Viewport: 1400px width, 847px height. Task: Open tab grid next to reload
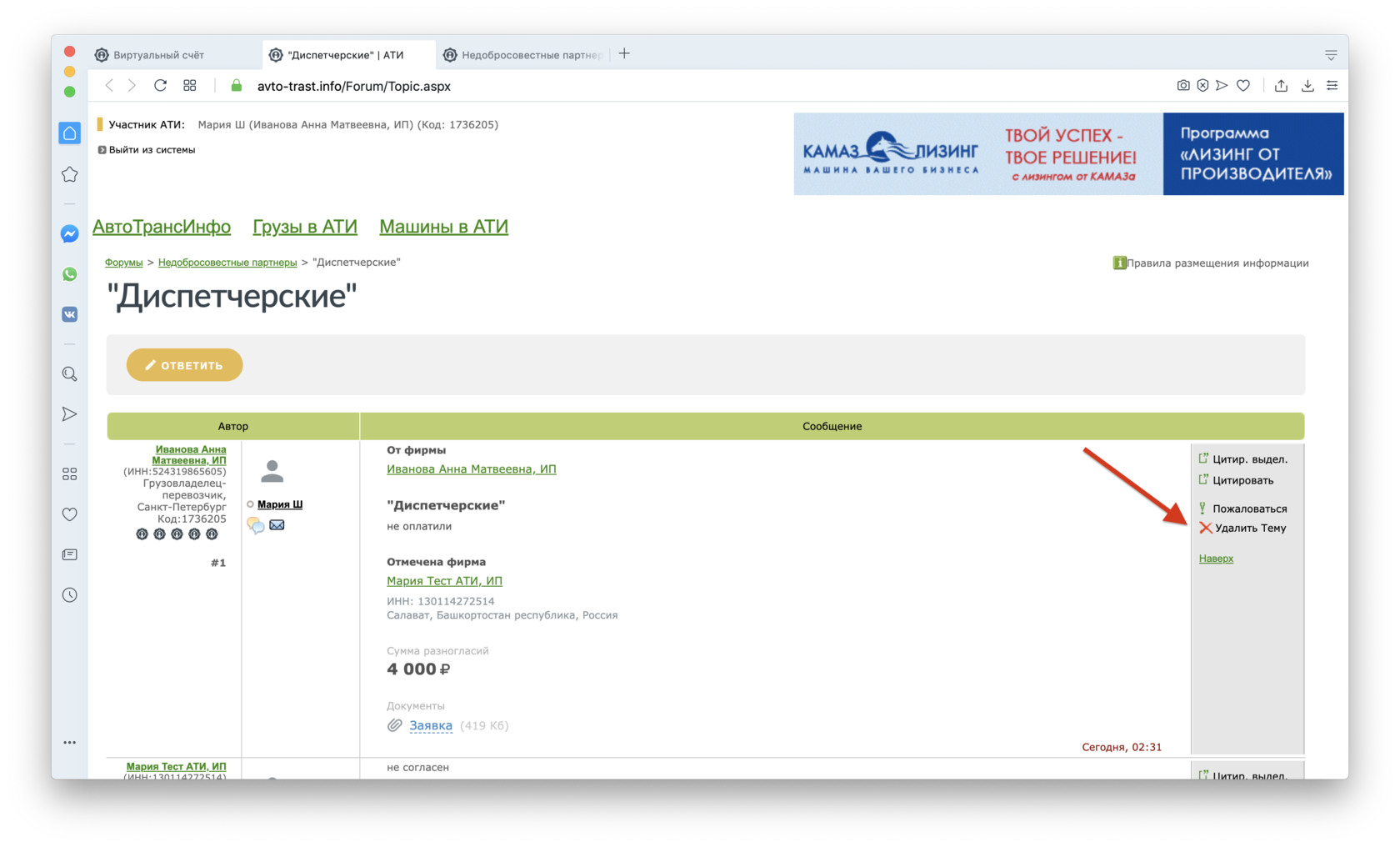click(x=190, y=86)
